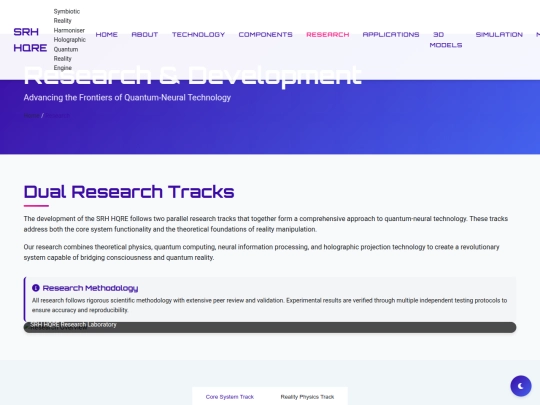Click the Dual Research Tracks heading
The height and width of the screenshot is (405, 540).
pyautogui.click(x=129, y=192)
